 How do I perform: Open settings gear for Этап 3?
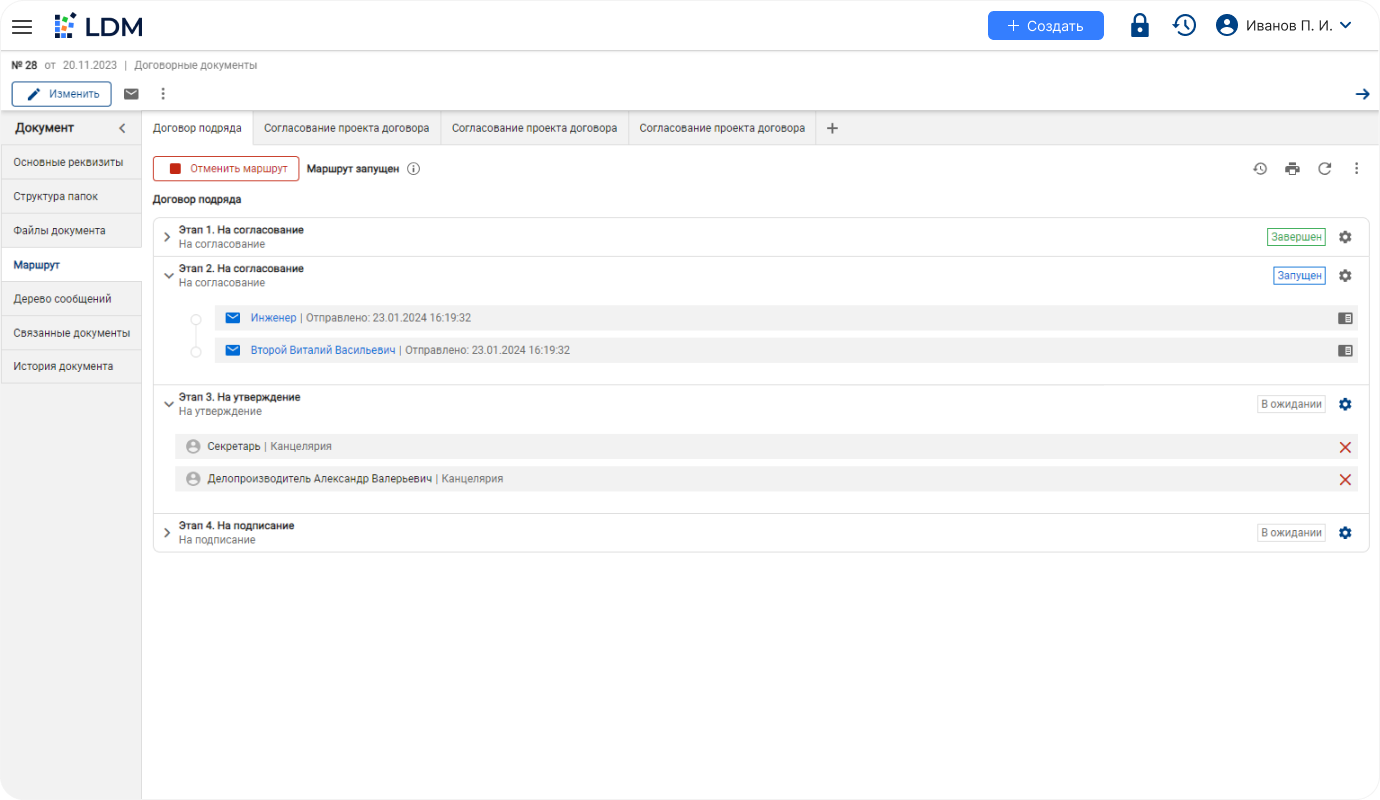pos(1345,404)
